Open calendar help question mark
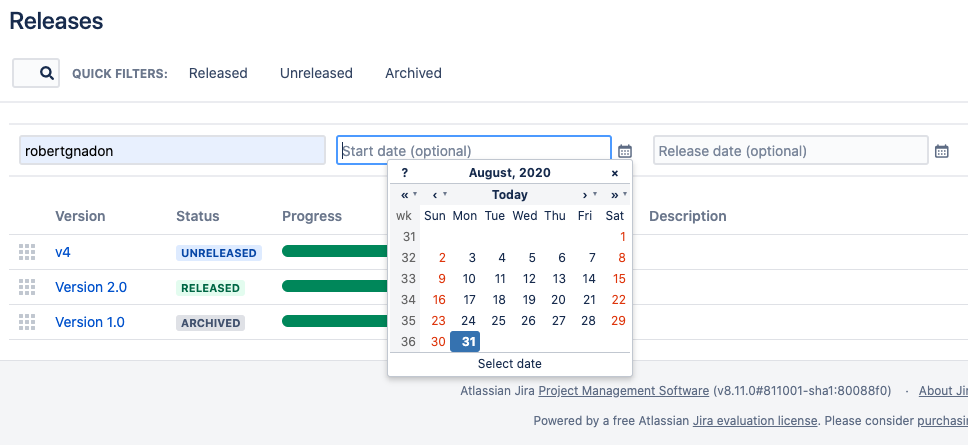968x445 pixels. pyautogui.click(x=404, y=173)
